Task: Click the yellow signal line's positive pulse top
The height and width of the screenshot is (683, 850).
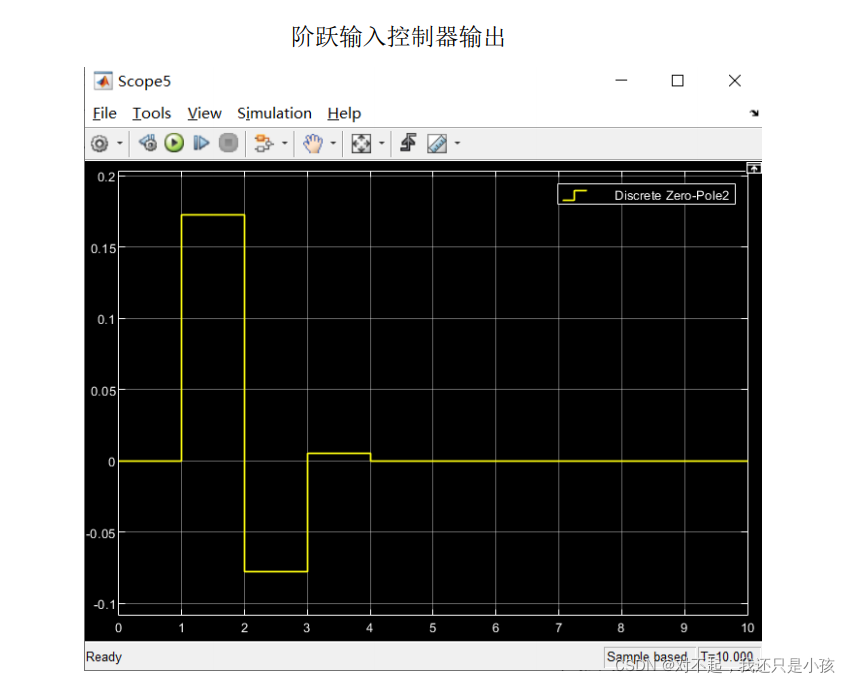Action: pos(213,215)
